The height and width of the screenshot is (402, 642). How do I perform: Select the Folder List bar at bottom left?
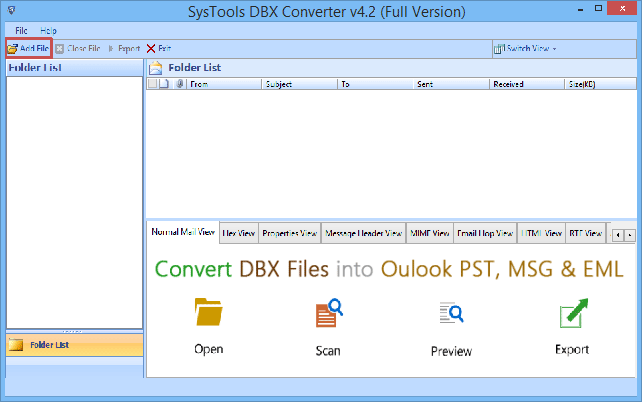[x=75, y=345]
